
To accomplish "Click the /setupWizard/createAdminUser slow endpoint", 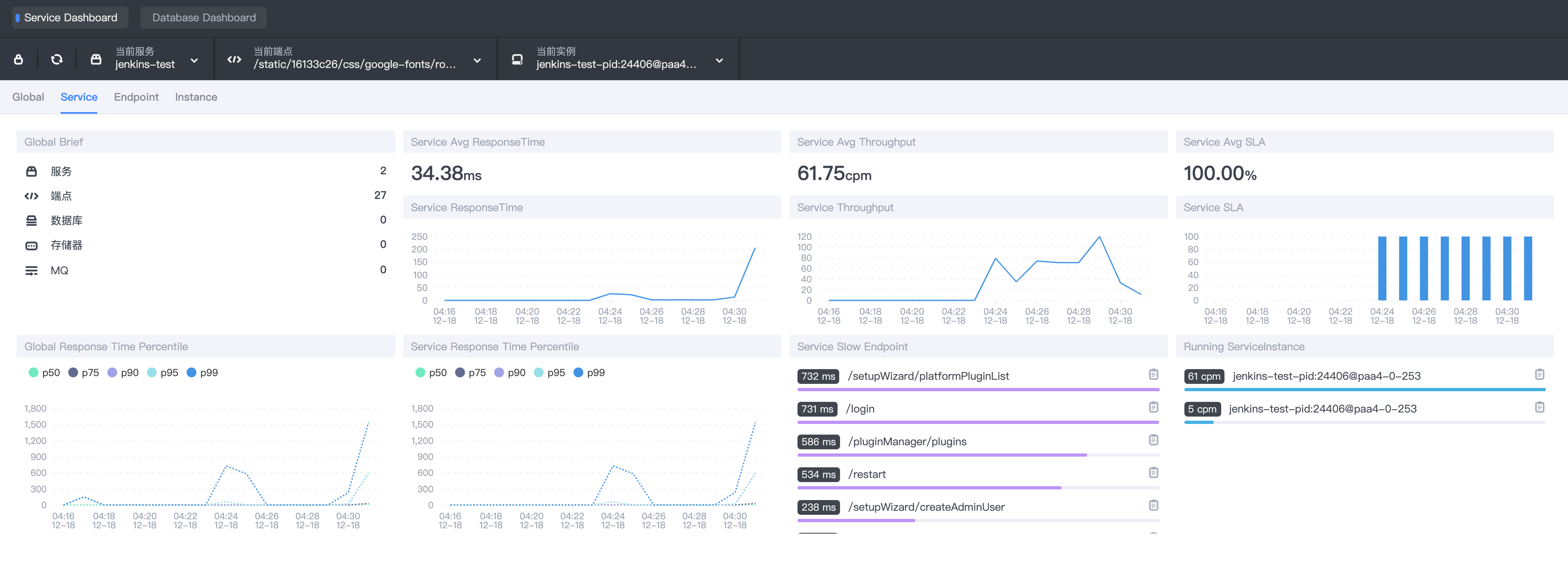I will 926,507.
